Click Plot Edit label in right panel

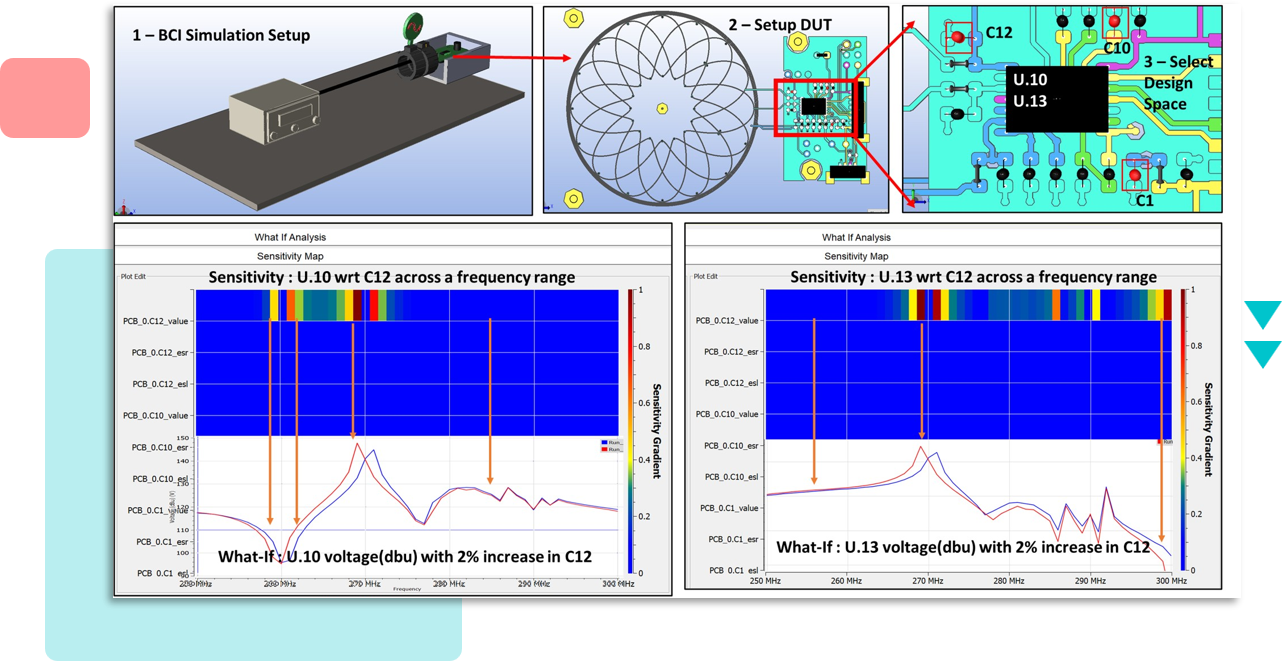704,277
